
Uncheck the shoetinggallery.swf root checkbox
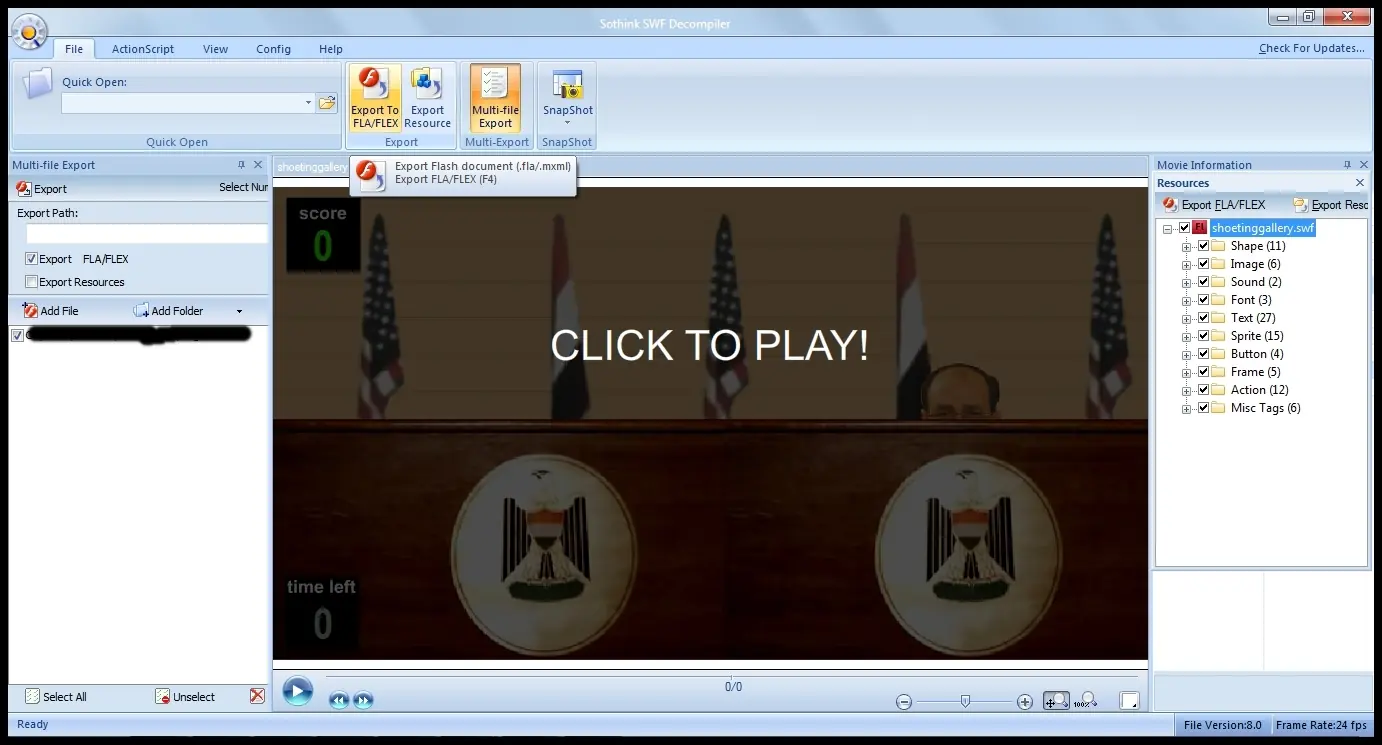1185,228
